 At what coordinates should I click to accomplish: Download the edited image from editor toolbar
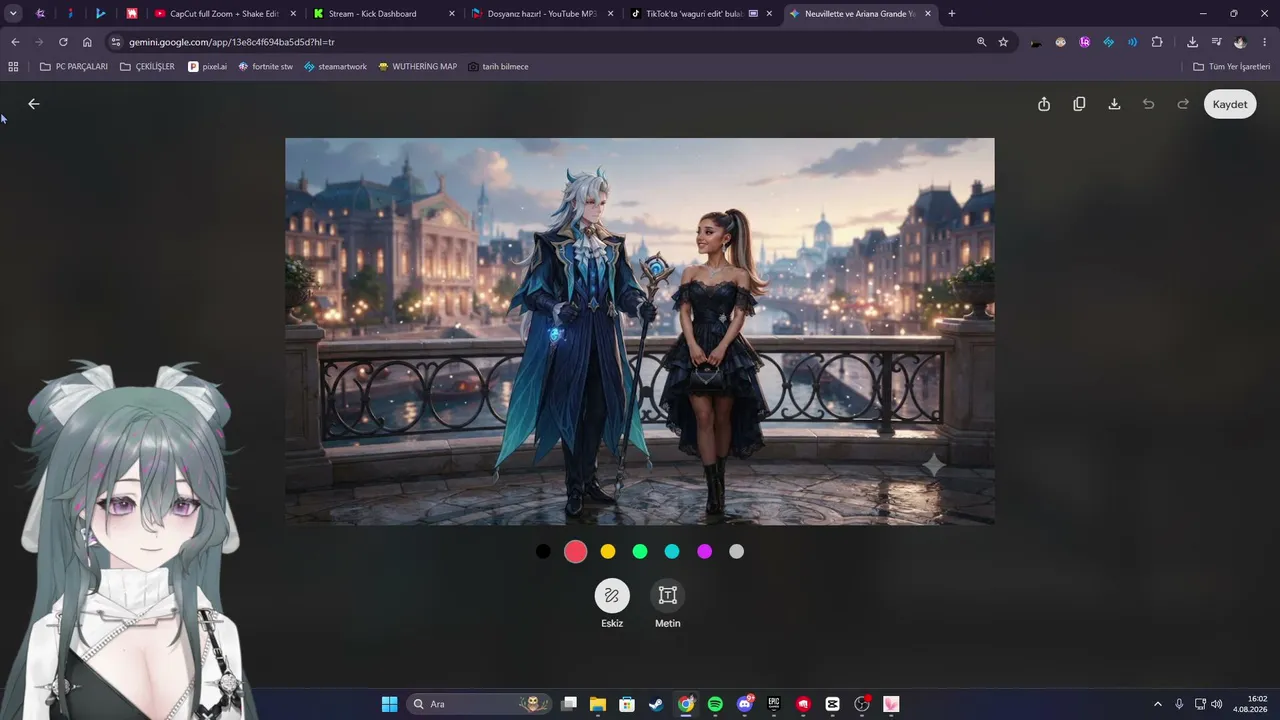tap(1114, 104)
